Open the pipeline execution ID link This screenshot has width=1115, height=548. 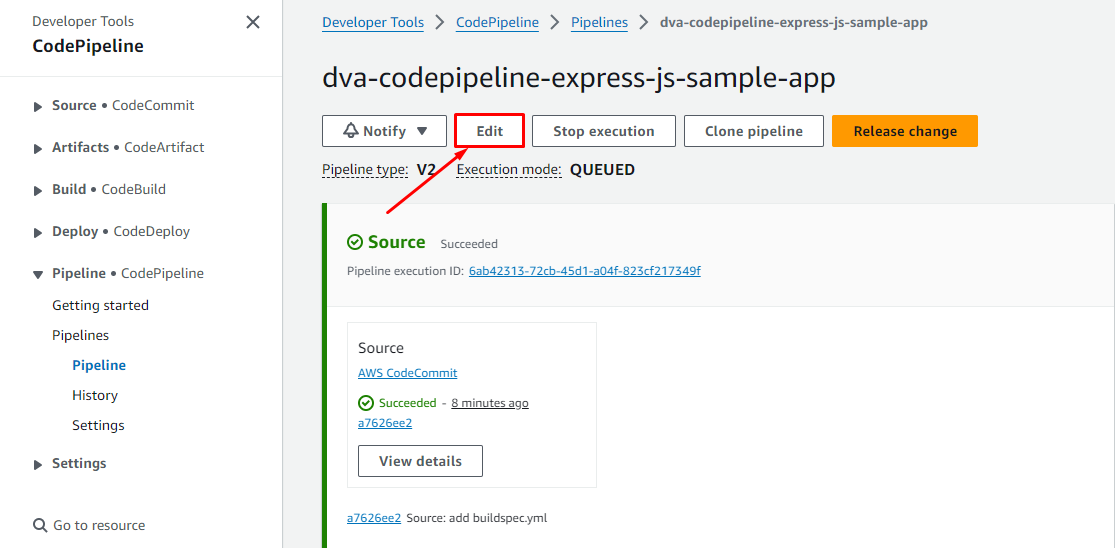(584, 270)
